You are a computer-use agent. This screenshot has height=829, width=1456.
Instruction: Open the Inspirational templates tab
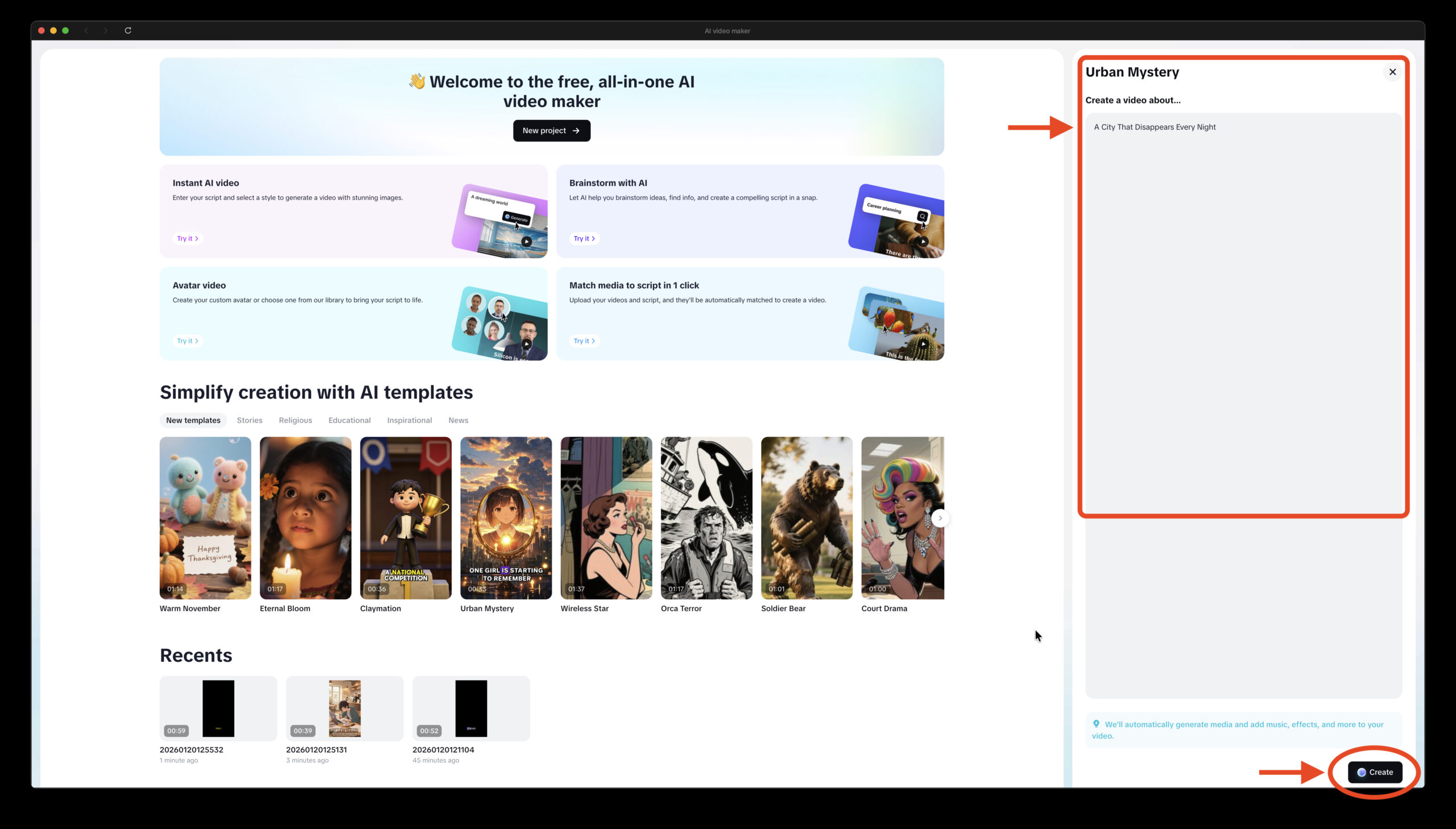pyautogui.click(x=409, y=421)
